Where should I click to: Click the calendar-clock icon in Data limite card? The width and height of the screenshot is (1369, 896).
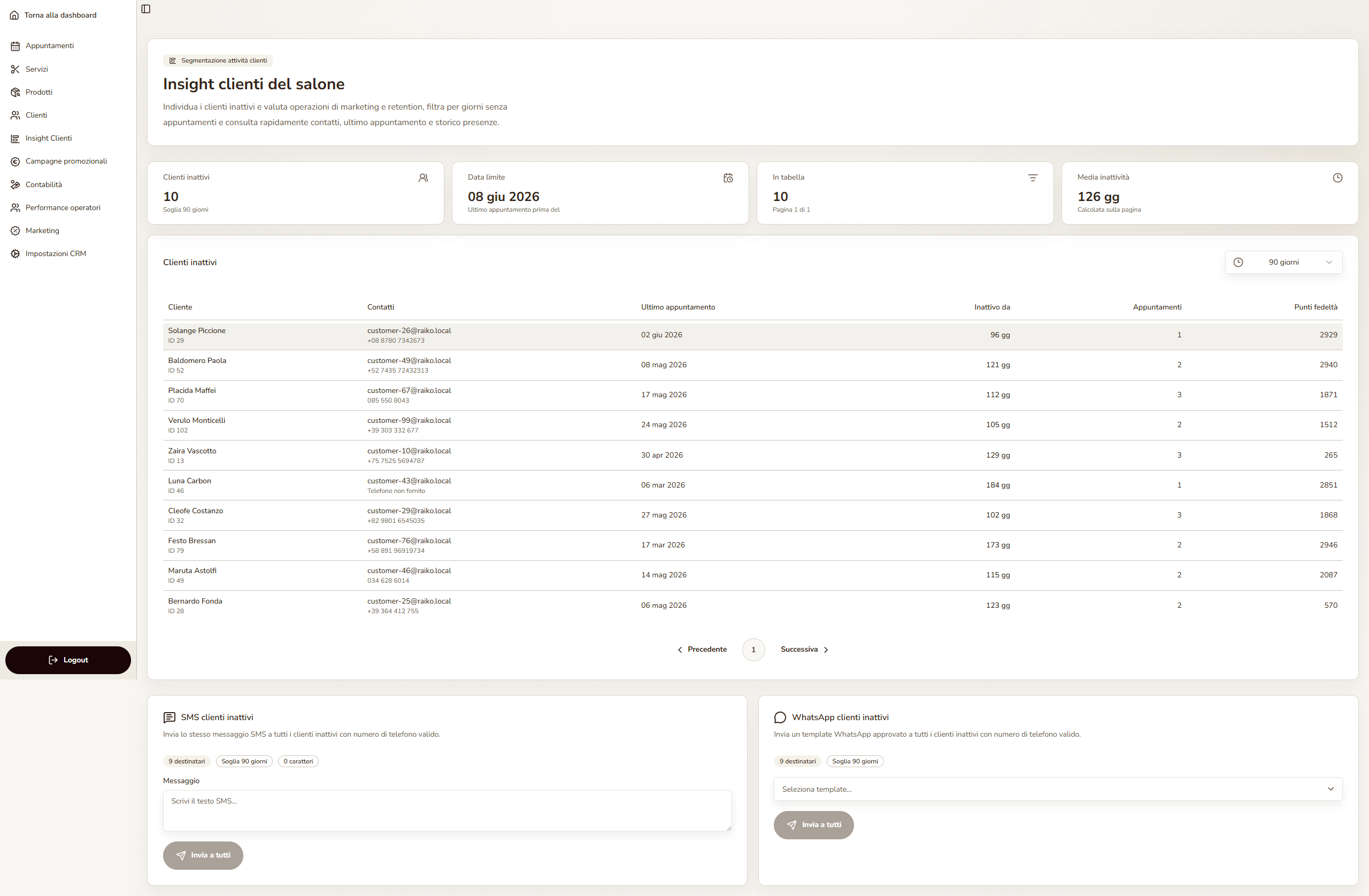coord(728,178)
